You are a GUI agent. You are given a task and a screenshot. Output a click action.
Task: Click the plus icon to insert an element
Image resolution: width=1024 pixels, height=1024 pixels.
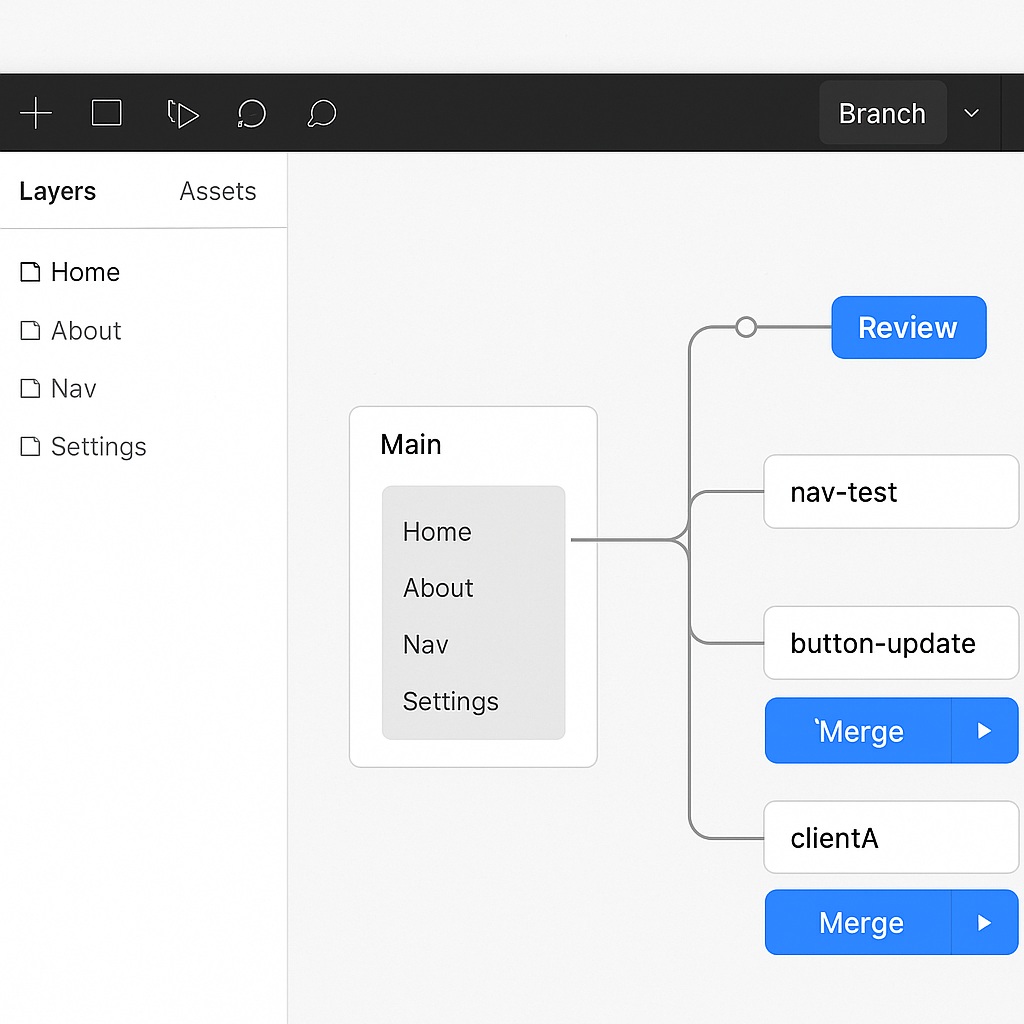(36, 112)
